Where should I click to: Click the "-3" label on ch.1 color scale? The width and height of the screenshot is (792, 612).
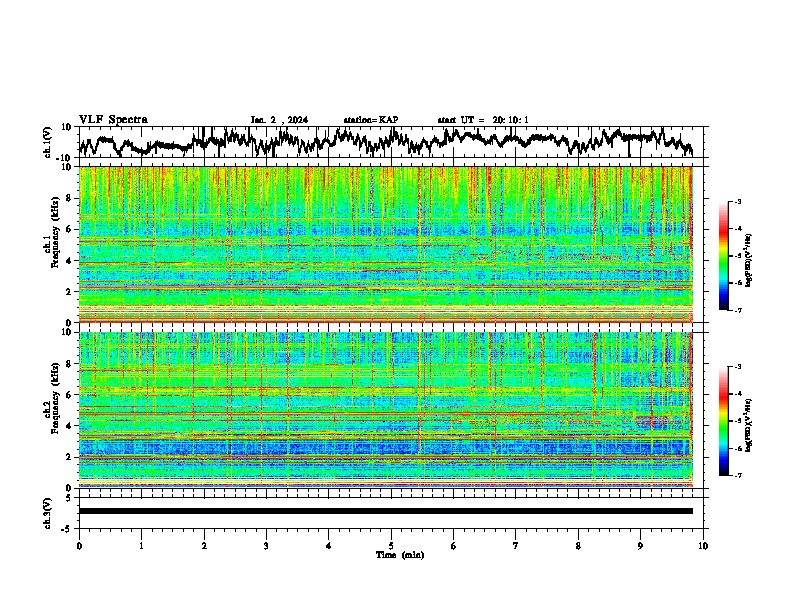click(737, 201)
